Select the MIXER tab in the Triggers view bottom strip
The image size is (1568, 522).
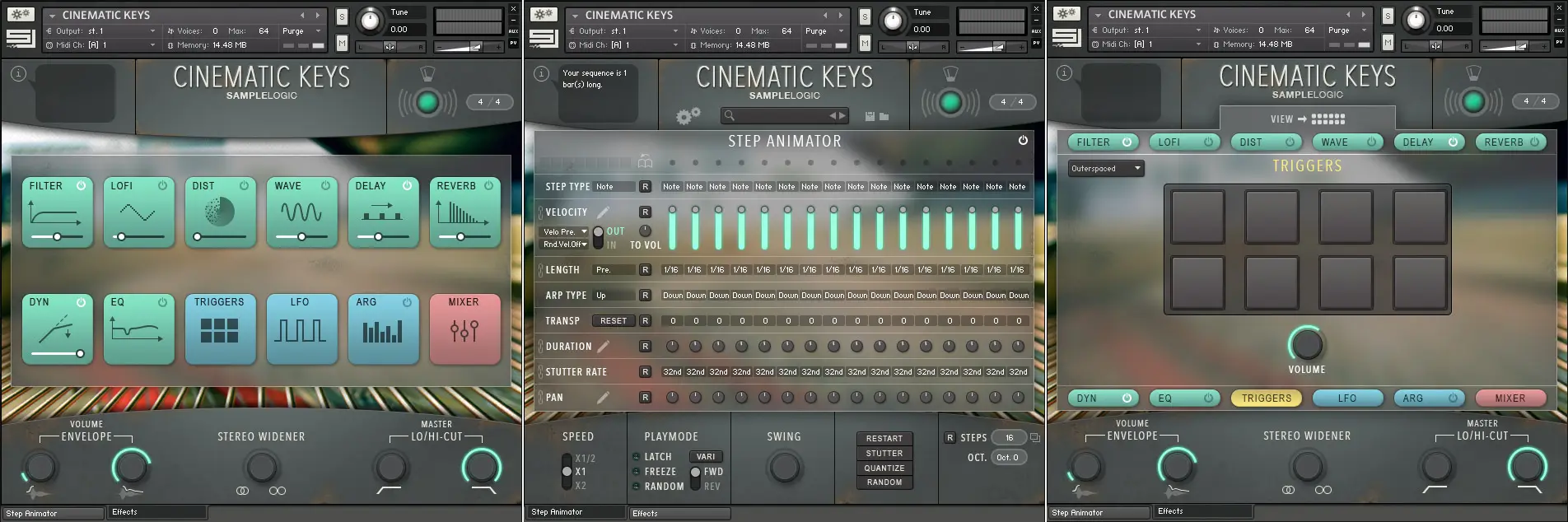1510,398
